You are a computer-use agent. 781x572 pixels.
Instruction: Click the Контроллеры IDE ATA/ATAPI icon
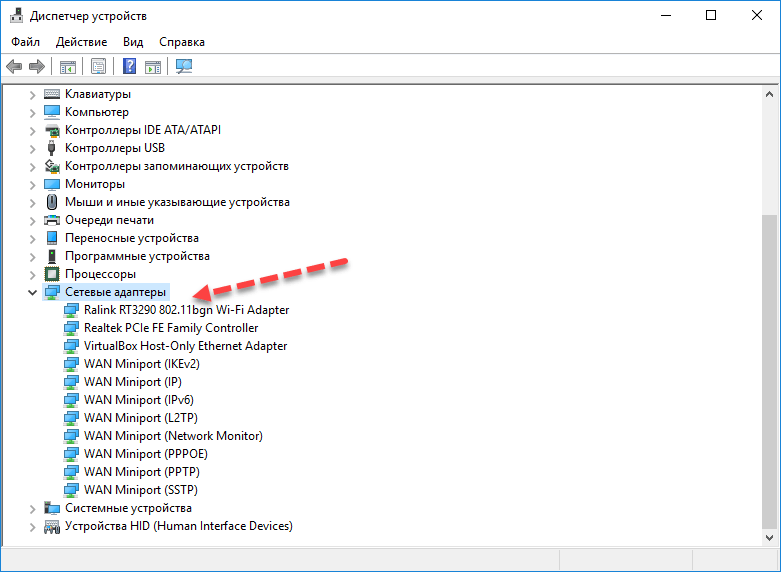(52, 130)
